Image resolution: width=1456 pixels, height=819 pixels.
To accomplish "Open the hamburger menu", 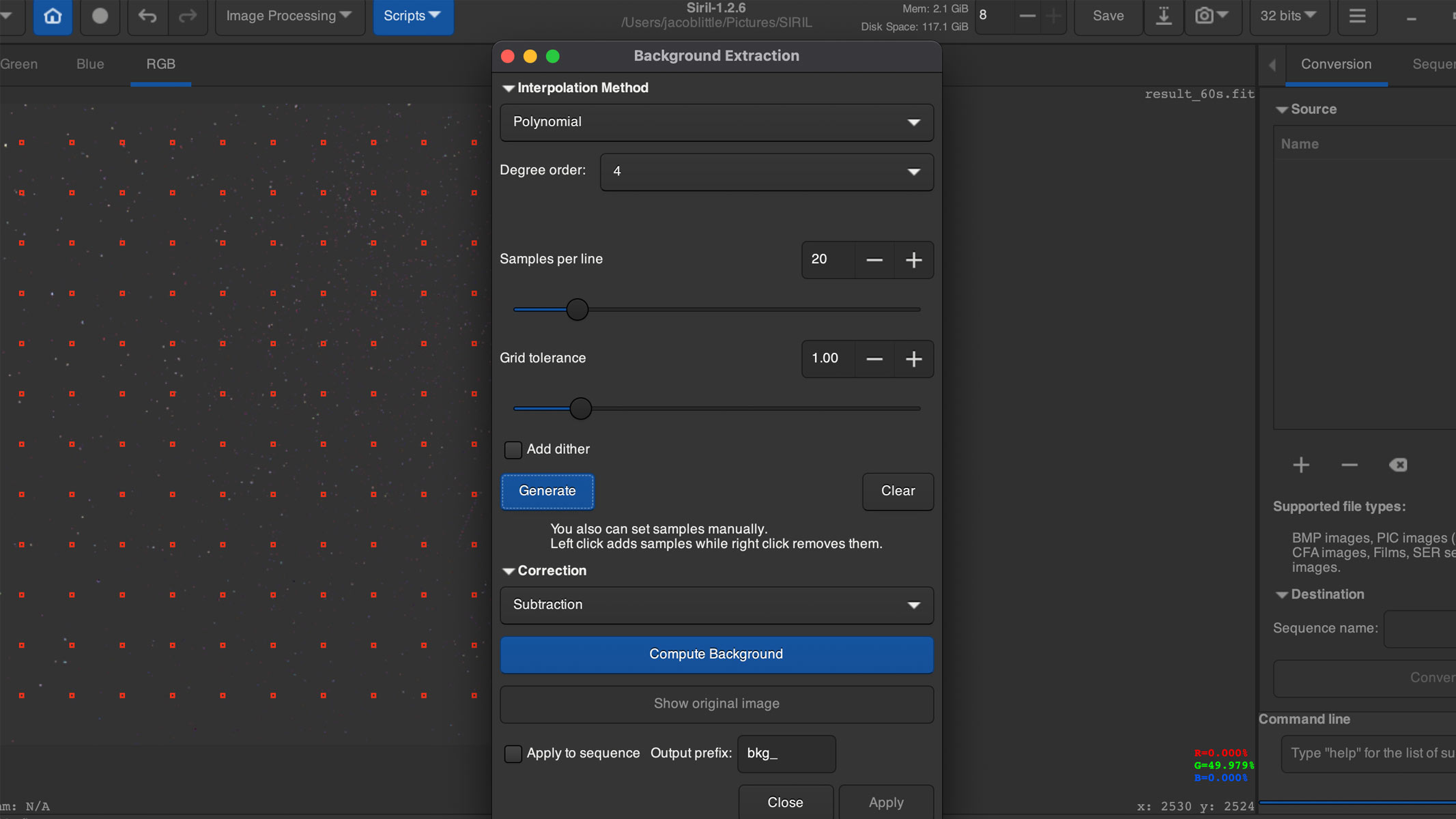I will coord(1357,16).
